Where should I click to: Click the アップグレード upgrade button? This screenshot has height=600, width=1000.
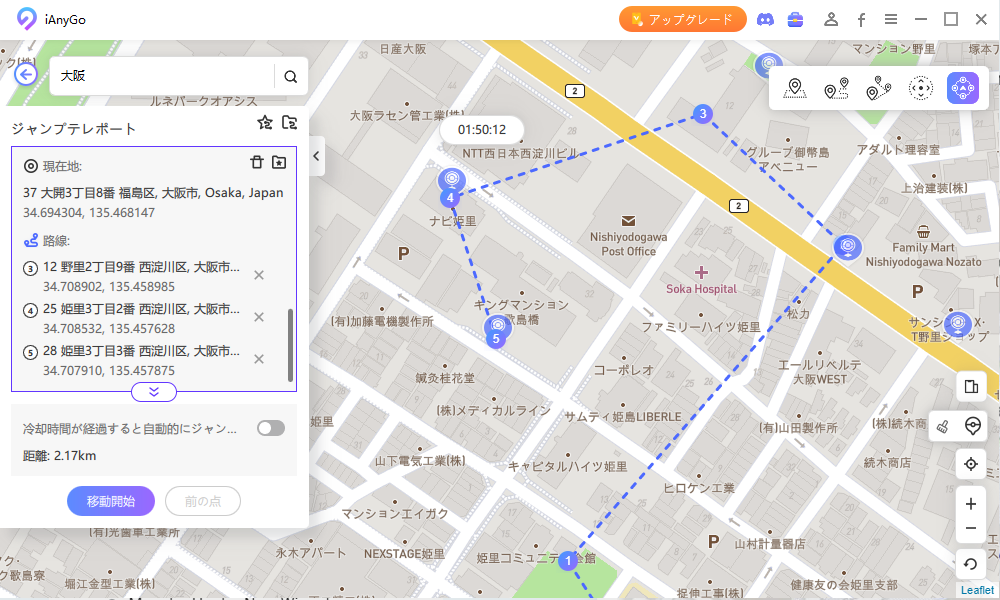[683, 19]
